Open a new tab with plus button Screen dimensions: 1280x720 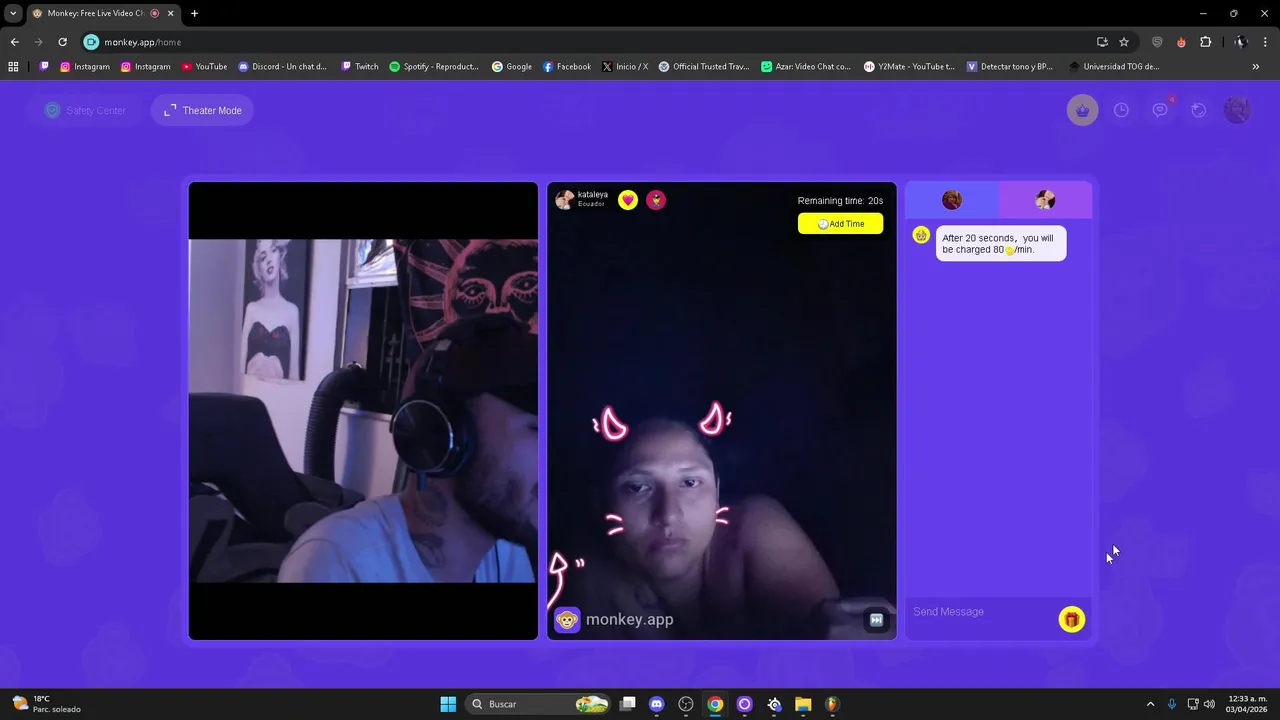click(194, 13)
